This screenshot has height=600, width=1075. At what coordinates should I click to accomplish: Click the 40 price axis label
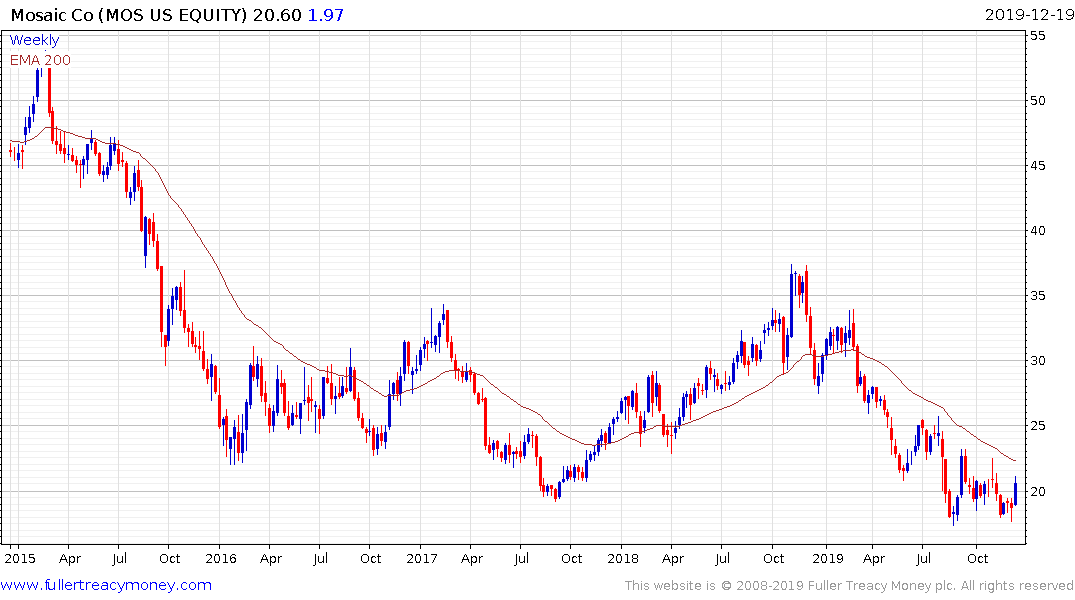(1038, 231)
